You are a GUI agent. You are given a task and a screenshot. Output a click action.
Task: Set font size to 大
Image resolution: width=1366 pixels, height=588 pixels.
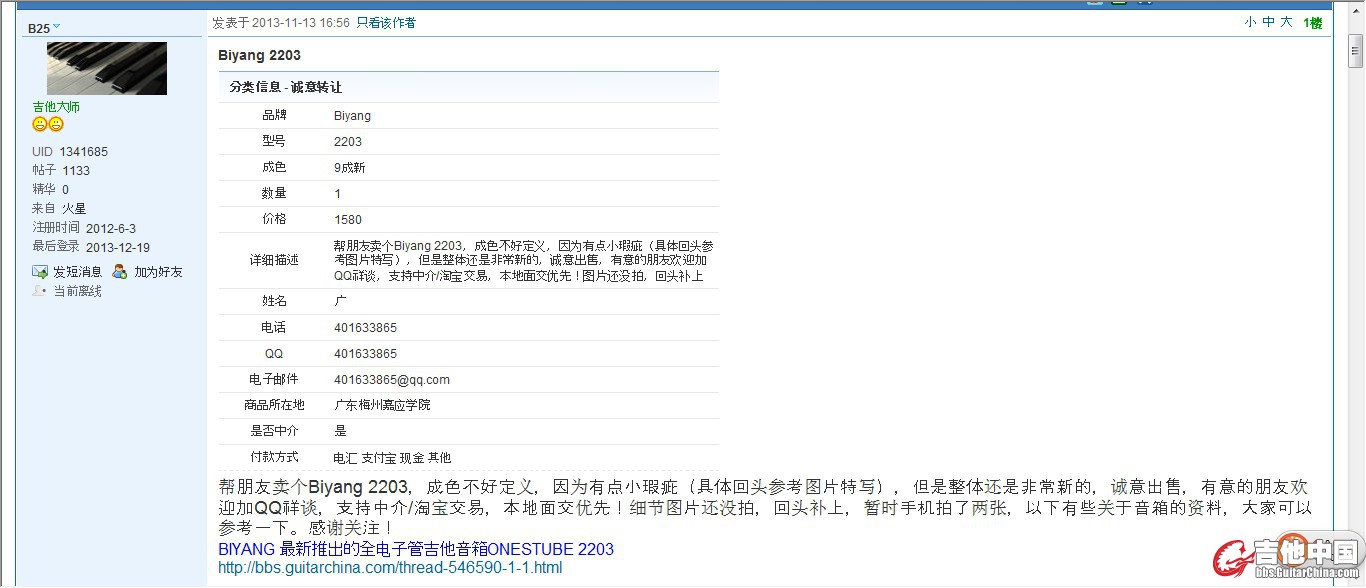[1286, 22]
